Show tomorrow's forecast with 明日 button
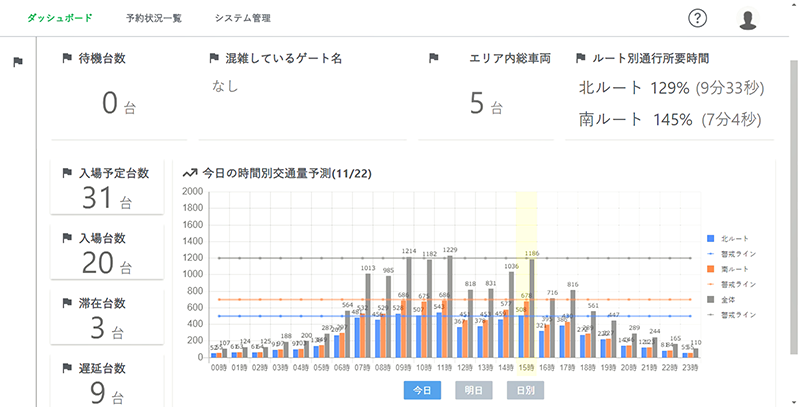This screenshot has width=800, height=407. point(474,390)
